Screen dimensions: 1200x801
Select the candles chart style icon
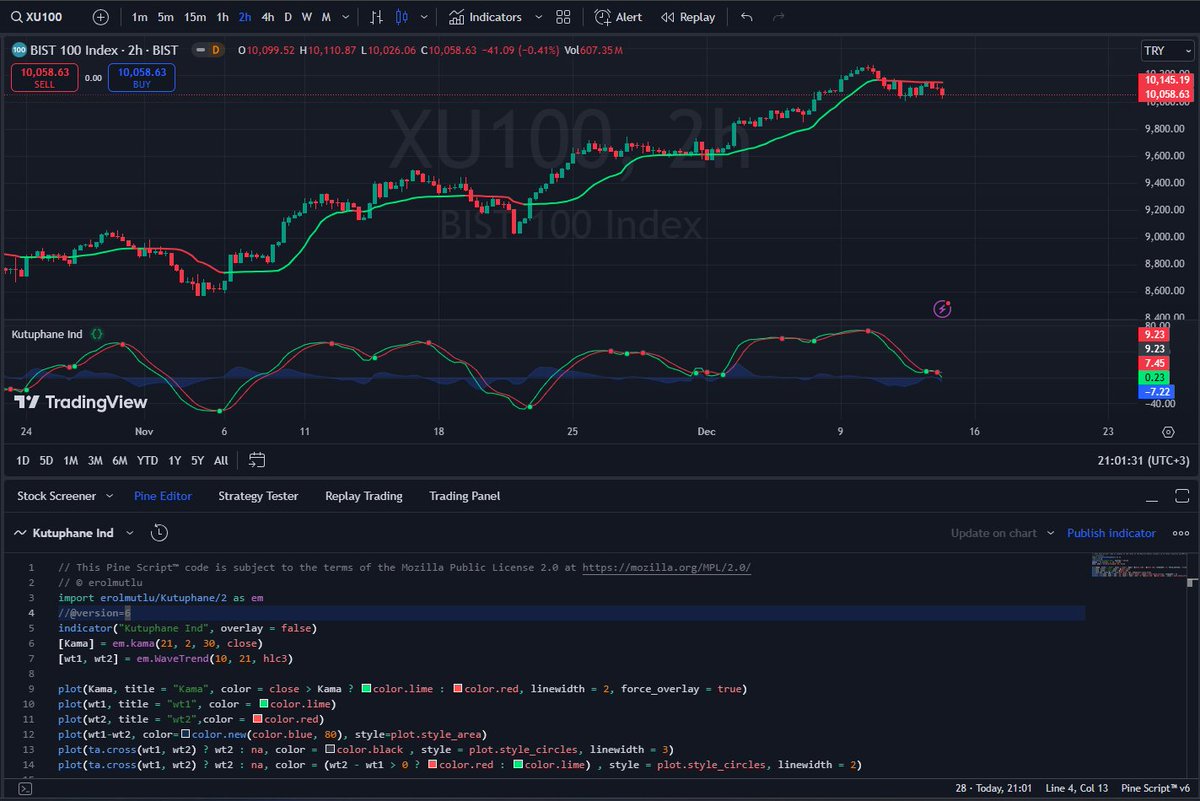[402, 17]
